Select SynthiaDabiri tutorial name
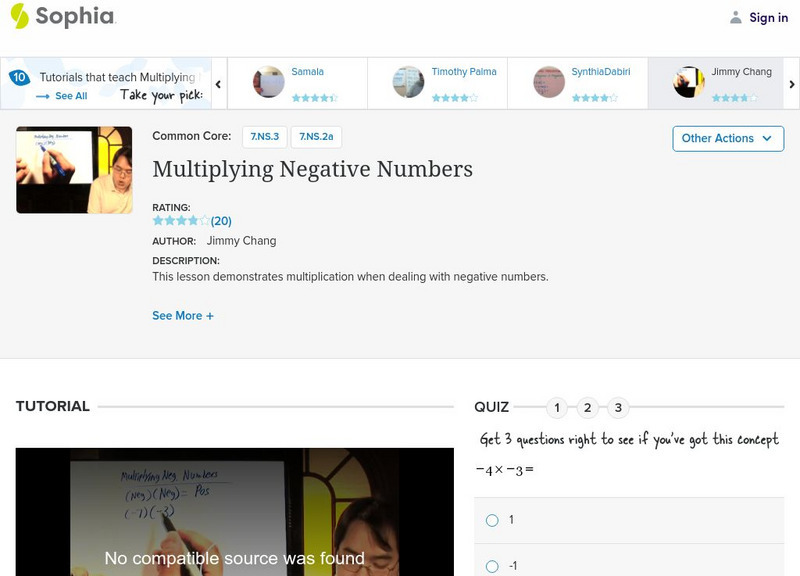800x576 pixels. coord(601,72)
